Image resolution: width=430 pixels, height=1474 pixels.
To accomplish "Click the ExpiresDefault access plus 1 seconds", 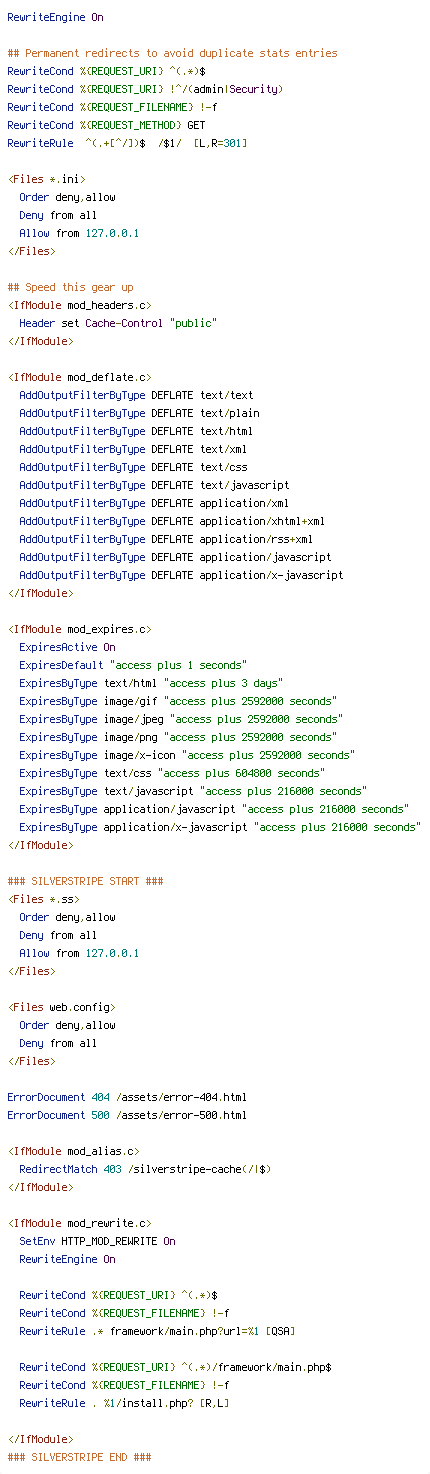I will (133, 665).
